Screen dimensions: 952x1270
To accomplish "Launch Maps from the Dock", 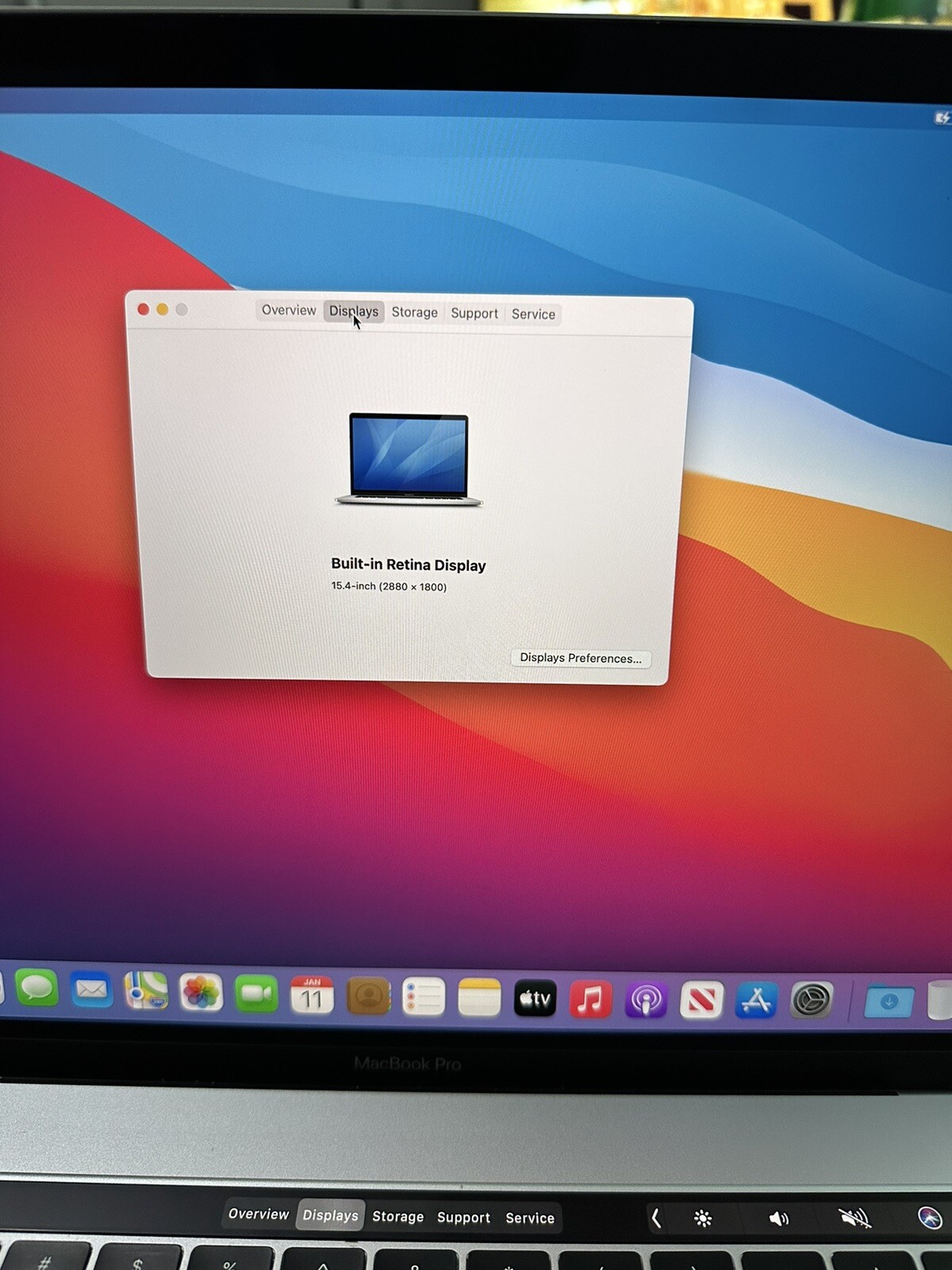I will pyautogui.click(x=146, y=991).
